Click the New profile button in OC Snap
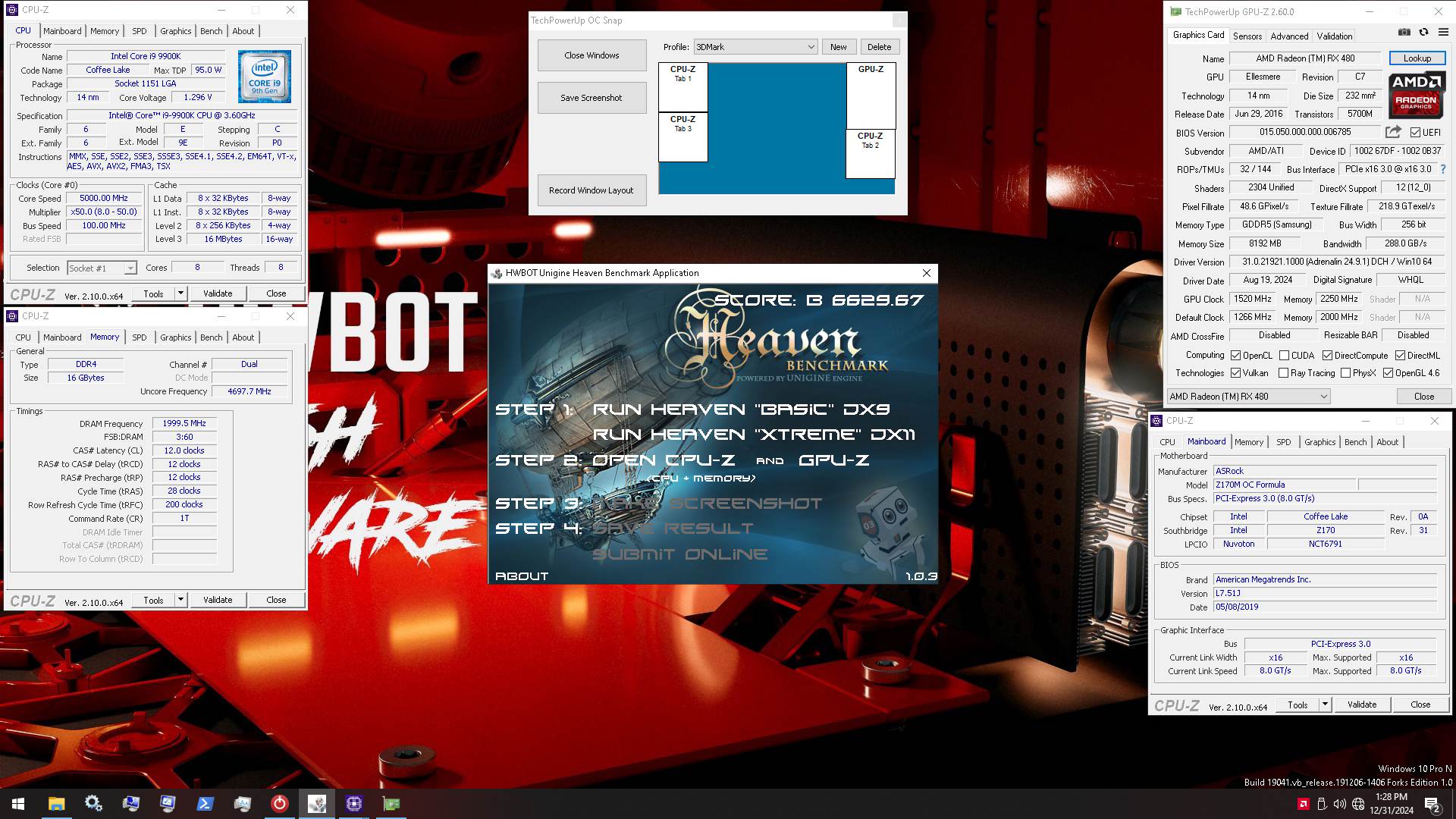Screen dimensions: 1456x819 (838, 47)
